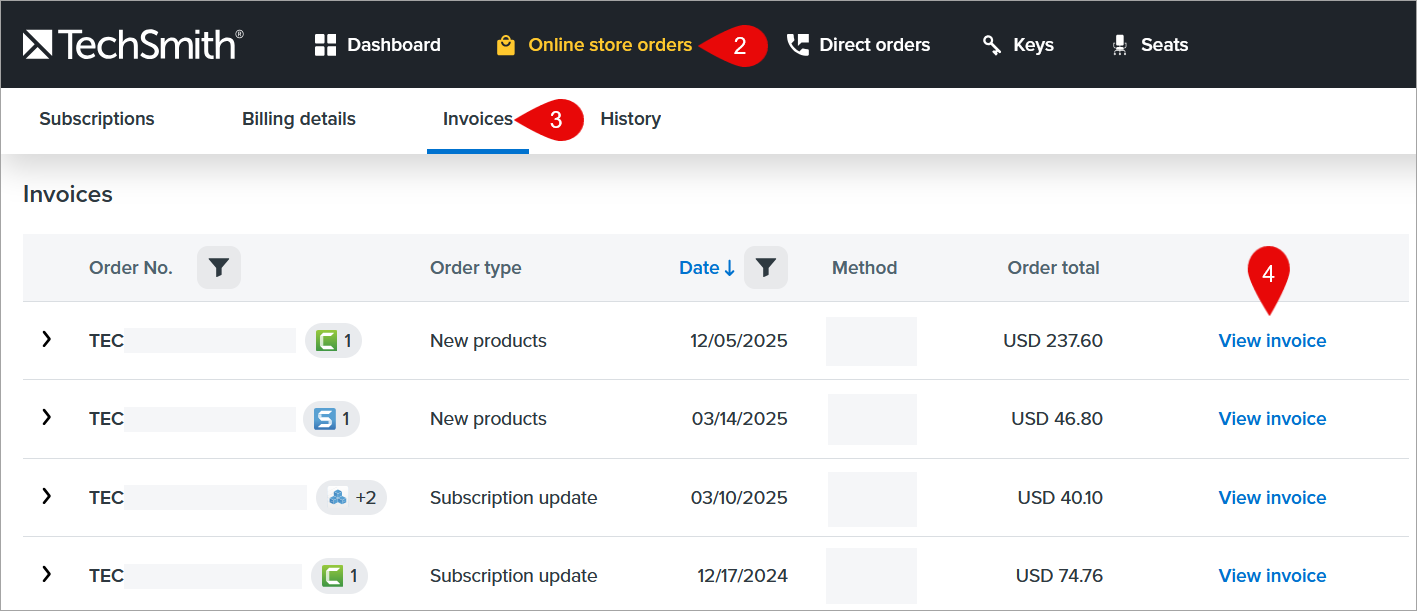The width and height of the screenshot is (1417, 611).
Task: Open the Keys section
Action: tap(1018, 45)
